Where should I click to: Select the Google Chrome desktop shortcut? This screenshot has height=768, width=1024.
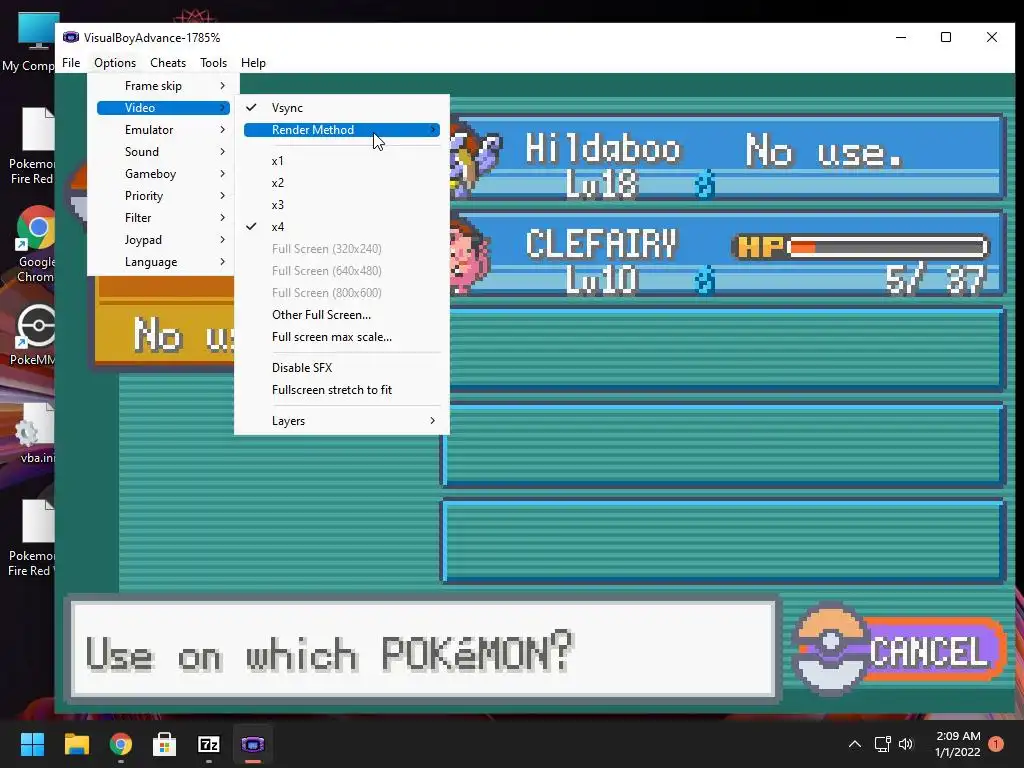click(x=35, y=244)
